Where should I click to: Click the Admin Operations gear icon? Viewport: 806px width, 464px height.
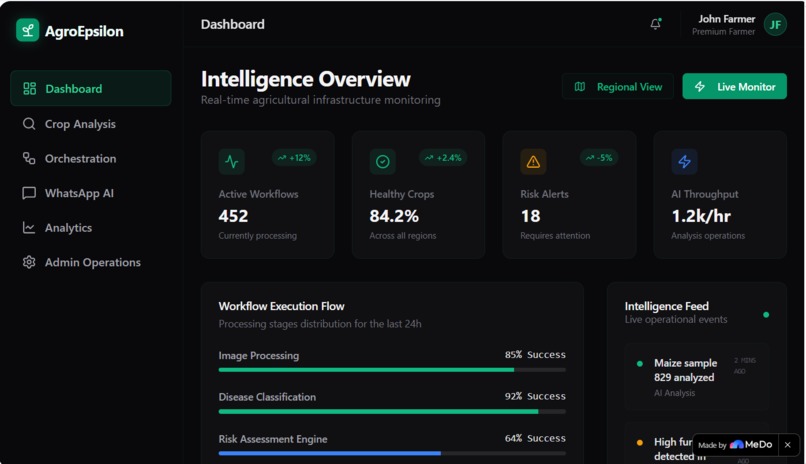(x=29, y=262)
